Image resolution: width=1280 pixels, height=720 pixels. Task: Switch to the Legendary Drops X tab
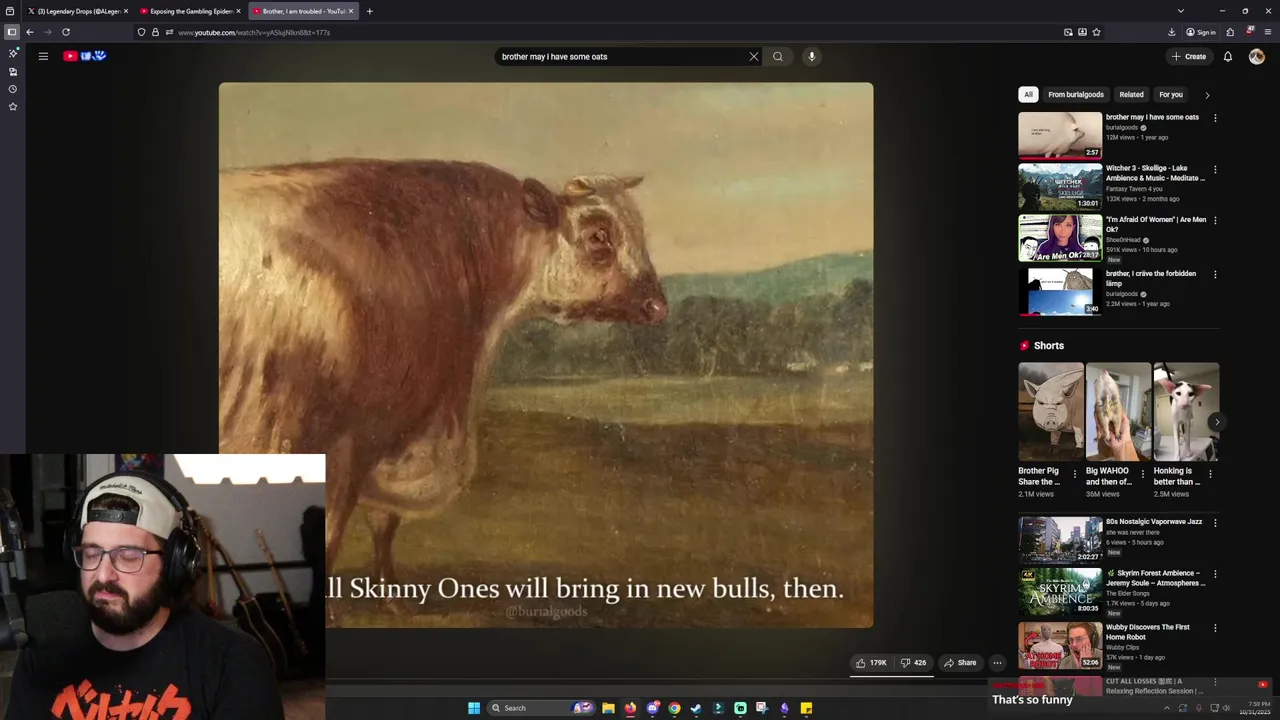(x=78, y=11)
